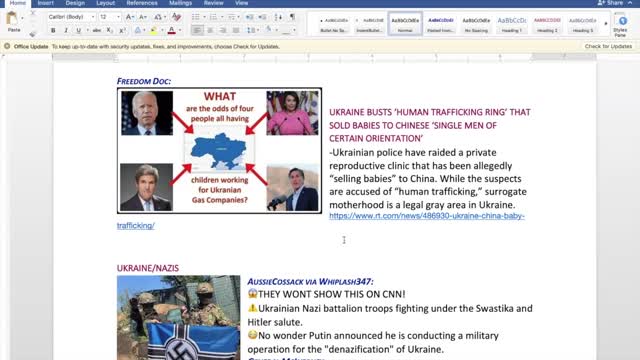The height and width of the screenshot is (360, 640).
Task: Click the Numbering list icon
Action: [213, 17]
